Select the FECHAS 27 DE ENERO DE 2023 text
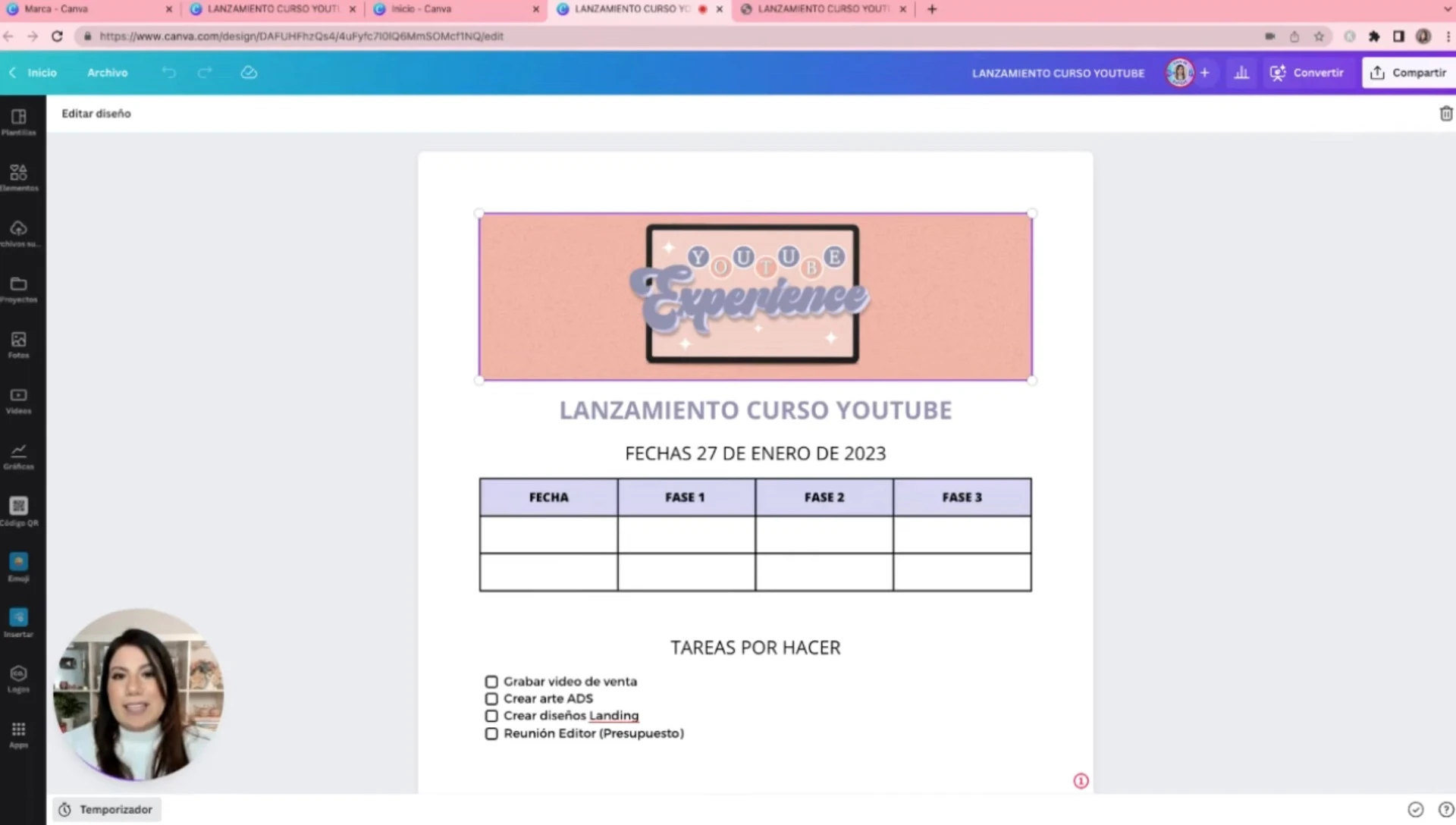 [755, 453]
